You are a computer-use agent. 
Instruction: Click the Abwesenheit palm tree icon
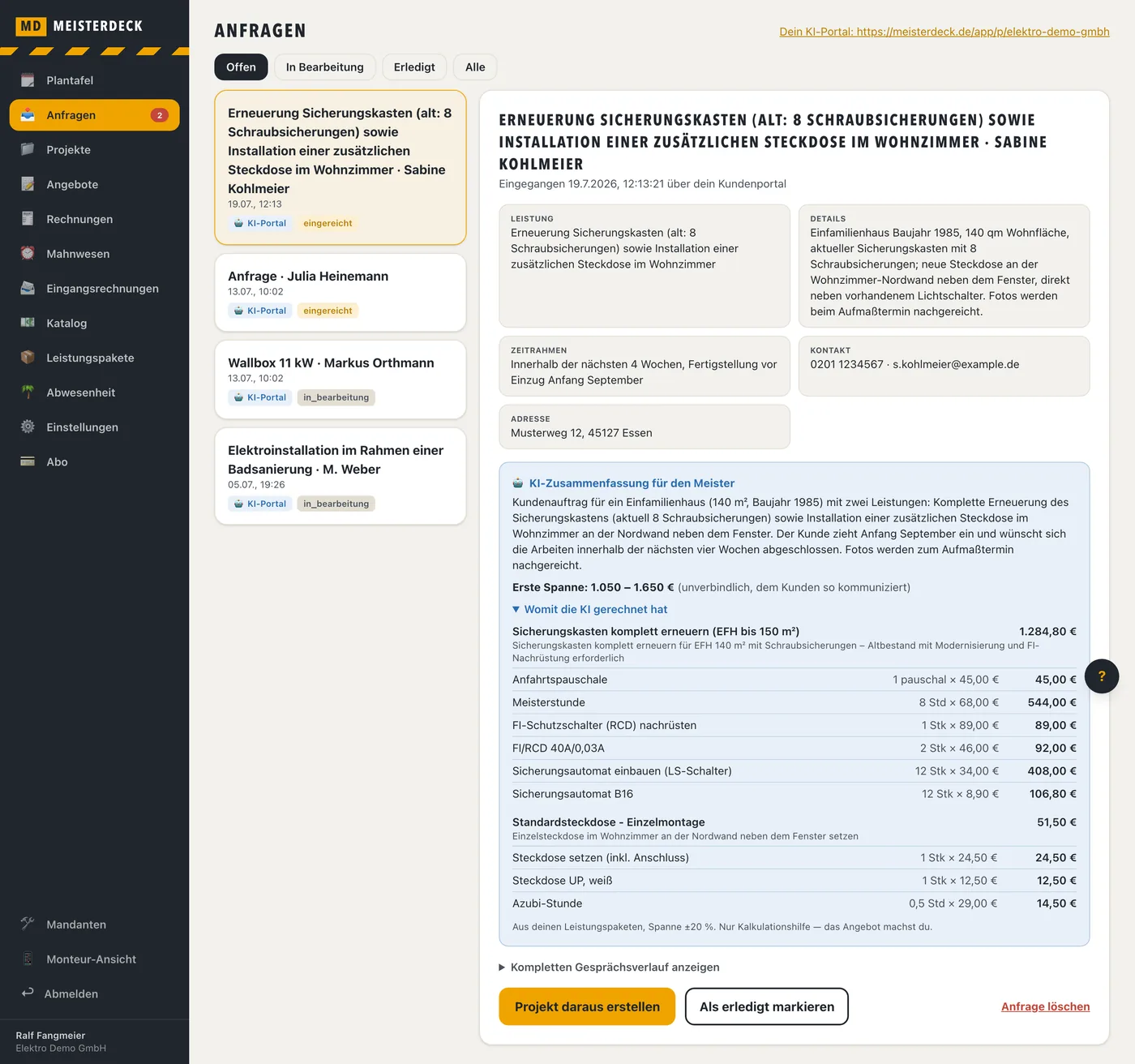coord(28,392)
